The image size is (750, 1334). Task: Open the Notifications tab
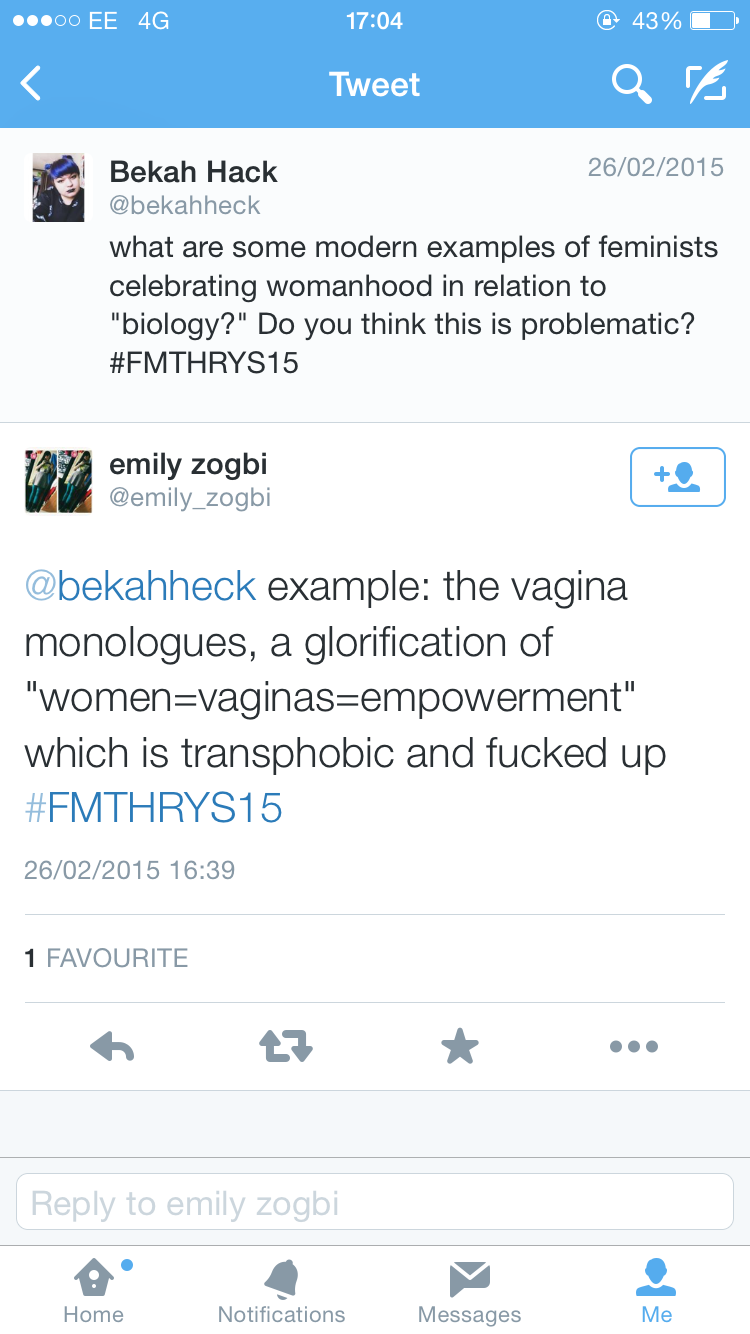click(281, 1291)
